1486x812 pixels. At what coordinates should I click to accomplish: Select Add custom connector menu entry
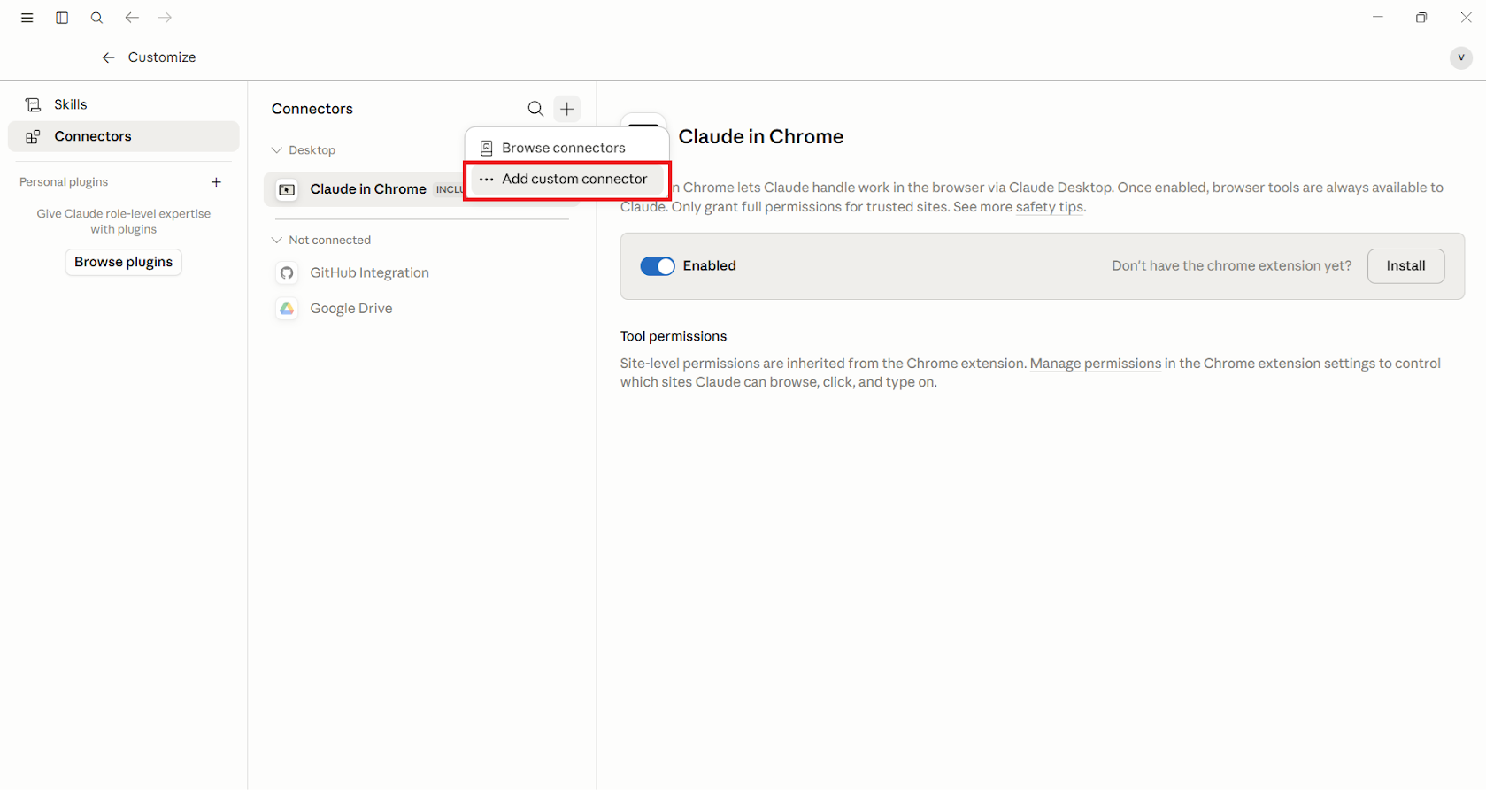coord(566,179)
